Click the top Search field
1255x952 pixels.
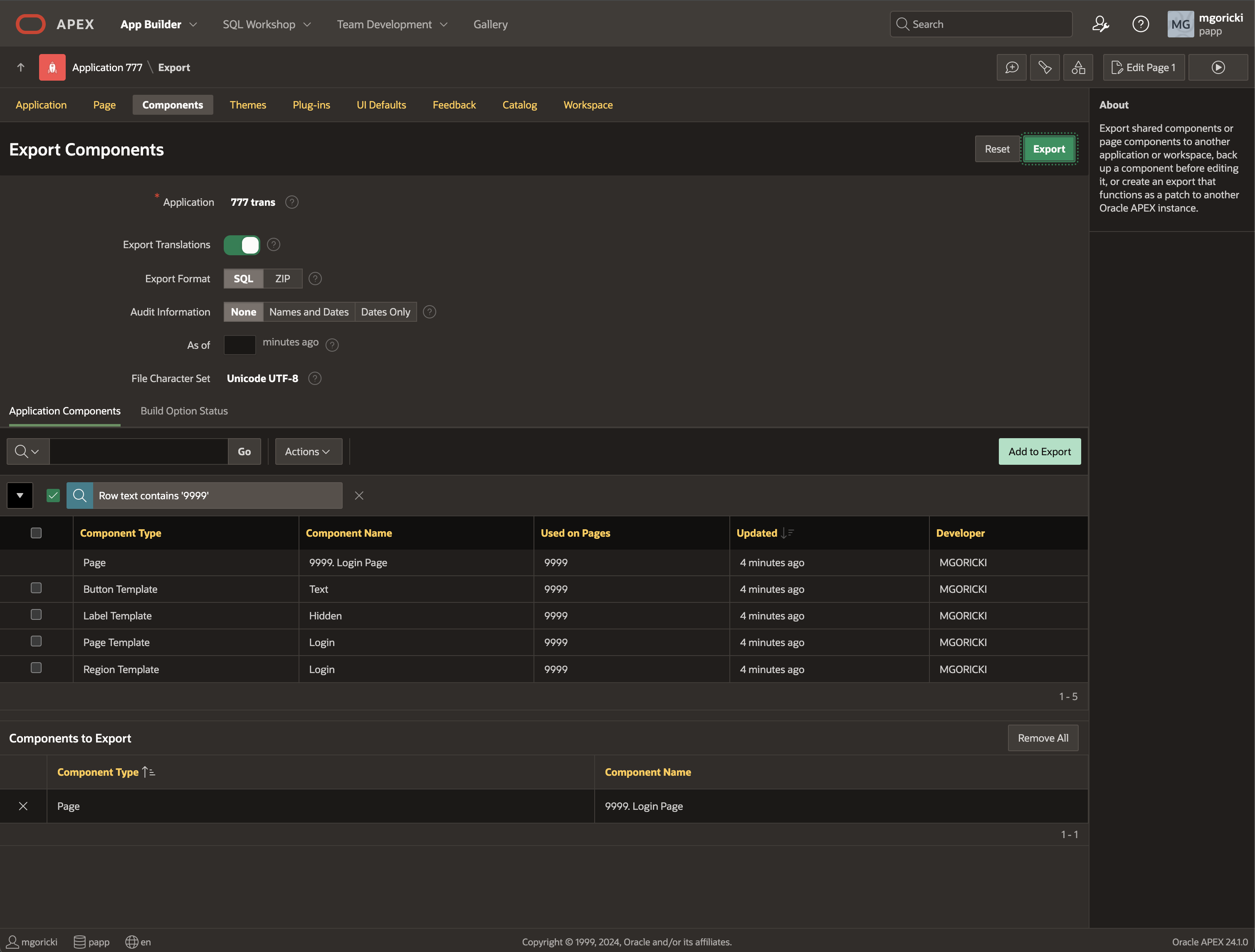(981, 24)
